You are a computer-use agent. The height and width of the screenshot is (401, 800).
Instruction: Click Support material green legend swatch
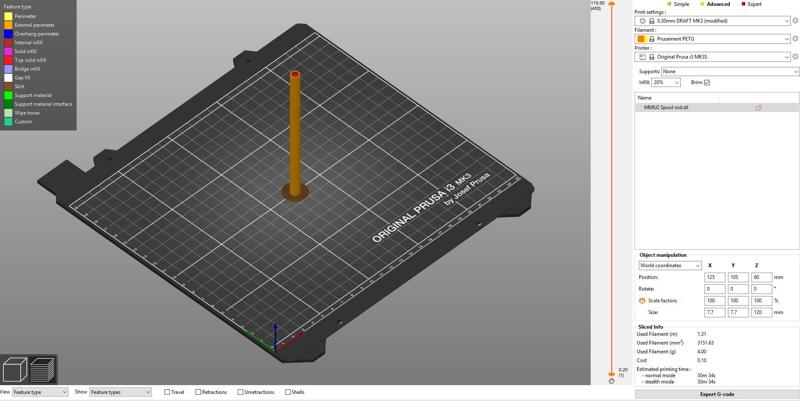[8, 95]
